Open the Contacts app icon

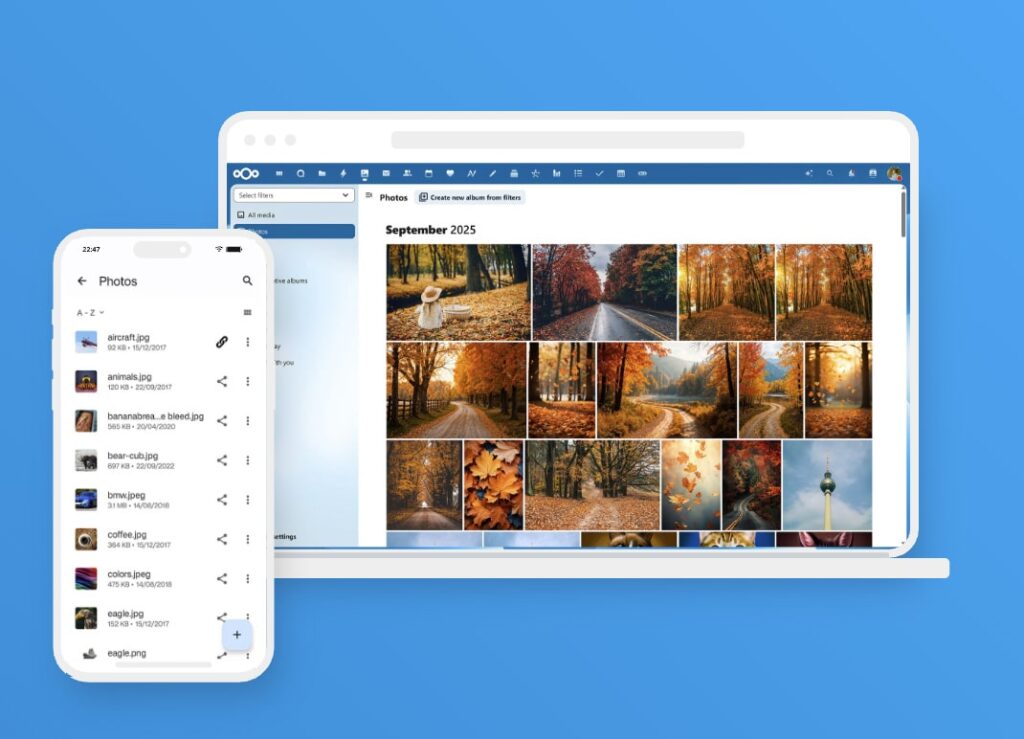[x=407, y=173]
